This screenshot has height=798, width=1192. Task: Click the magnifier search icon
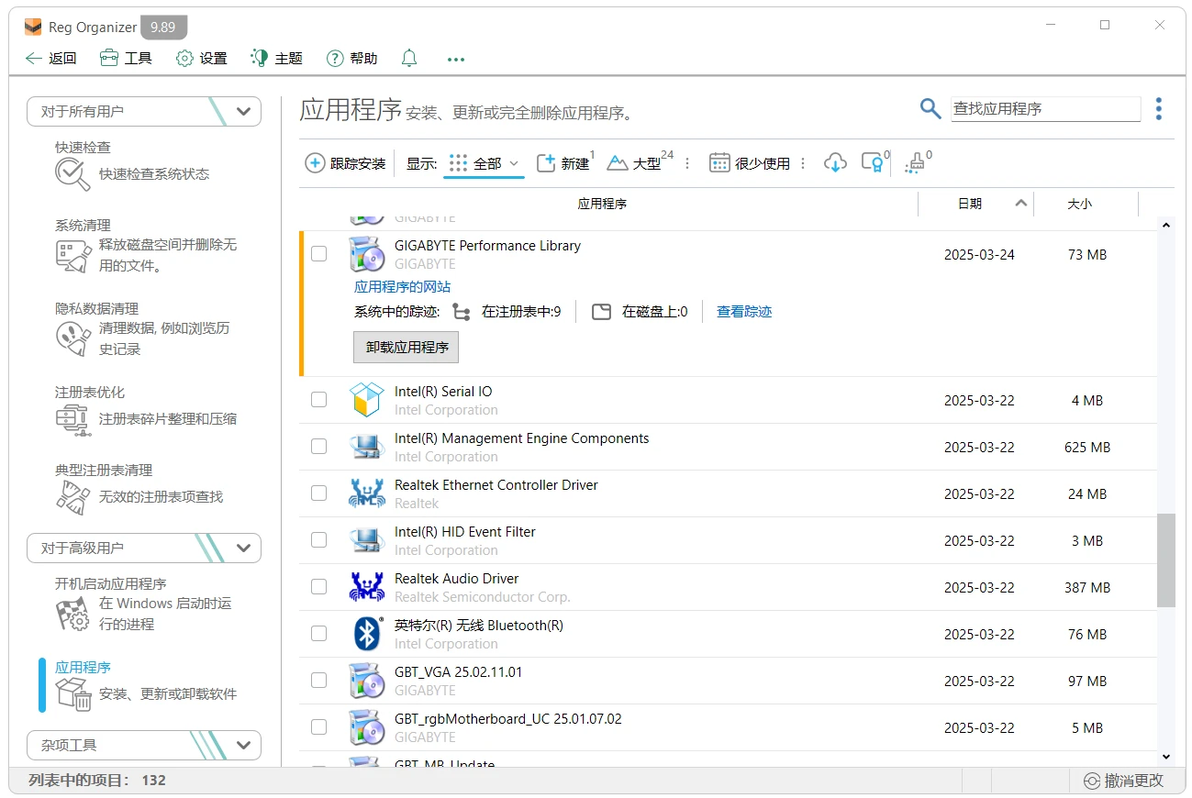click(930, 108)
